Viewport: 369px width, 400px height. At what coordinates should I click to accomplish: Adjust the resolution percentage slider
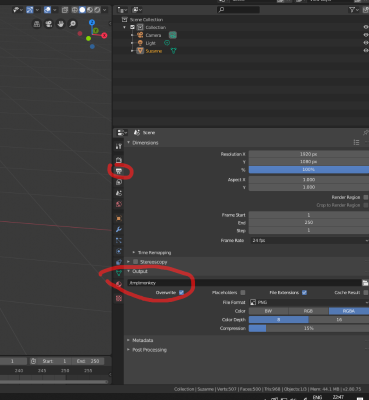[309, 170]
